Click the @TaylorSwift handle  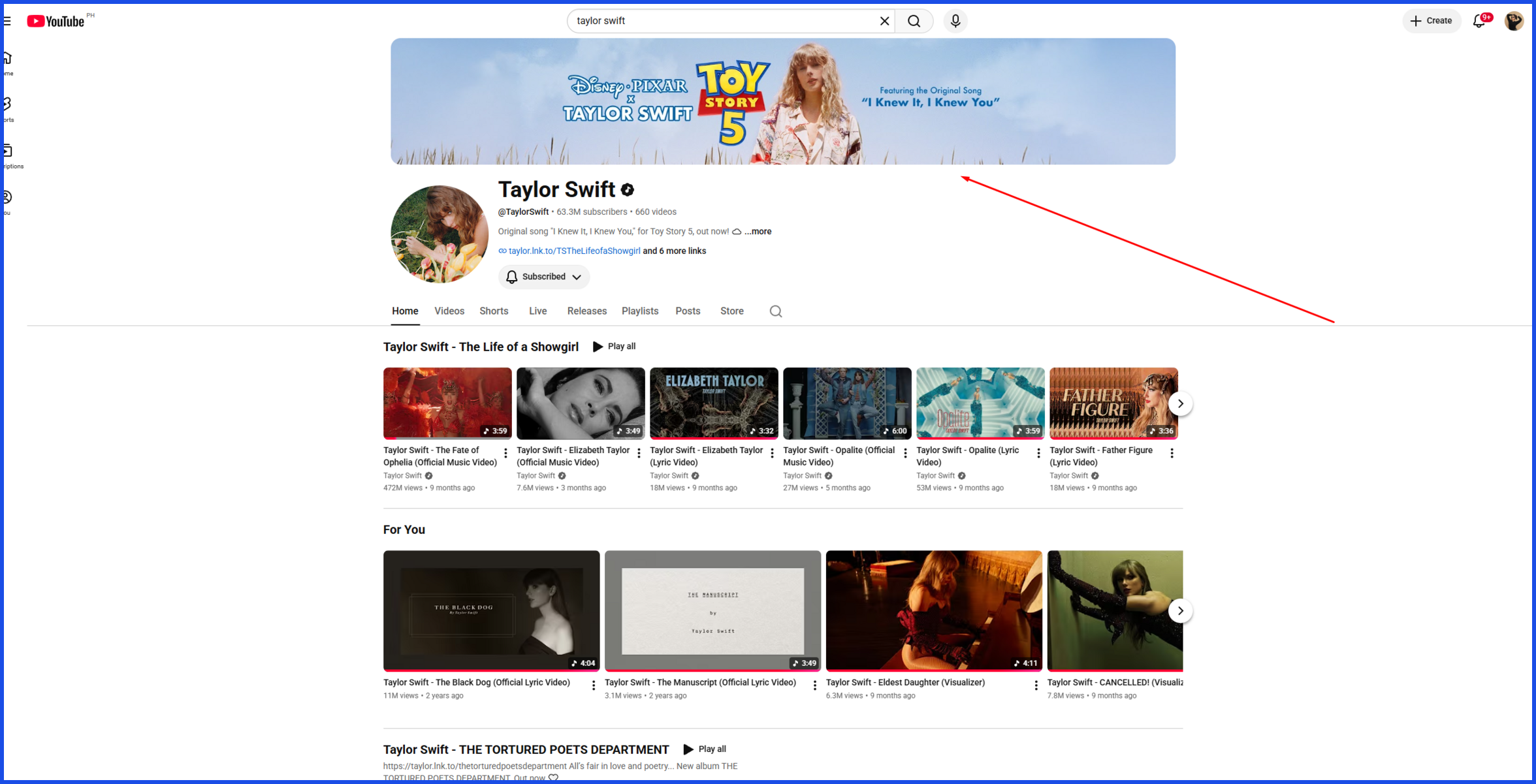click(523, 212)
